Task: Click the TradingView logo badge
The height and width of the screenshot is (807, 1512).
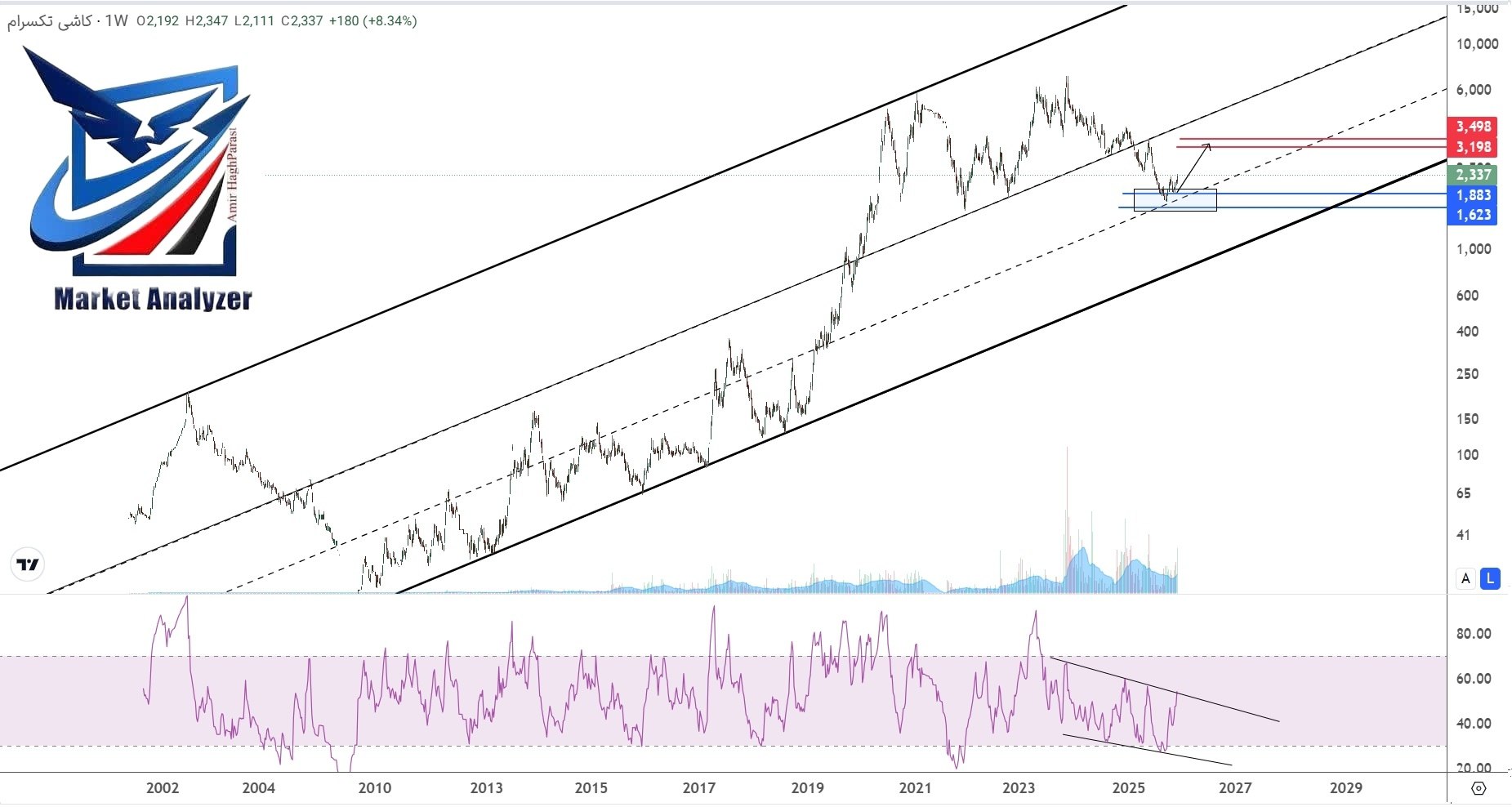Action: pyautogui.click(x=27, y=564)
